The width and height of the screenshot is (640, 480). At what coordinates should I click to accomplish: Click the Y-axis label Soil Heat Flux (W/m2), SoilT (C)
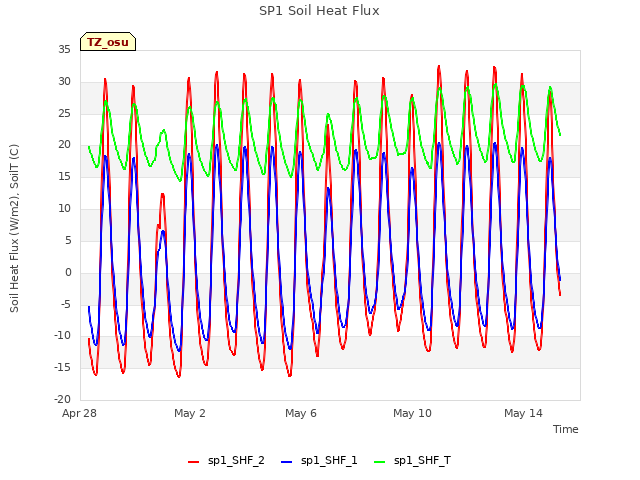pyautogui.click(x=14, y=228)
